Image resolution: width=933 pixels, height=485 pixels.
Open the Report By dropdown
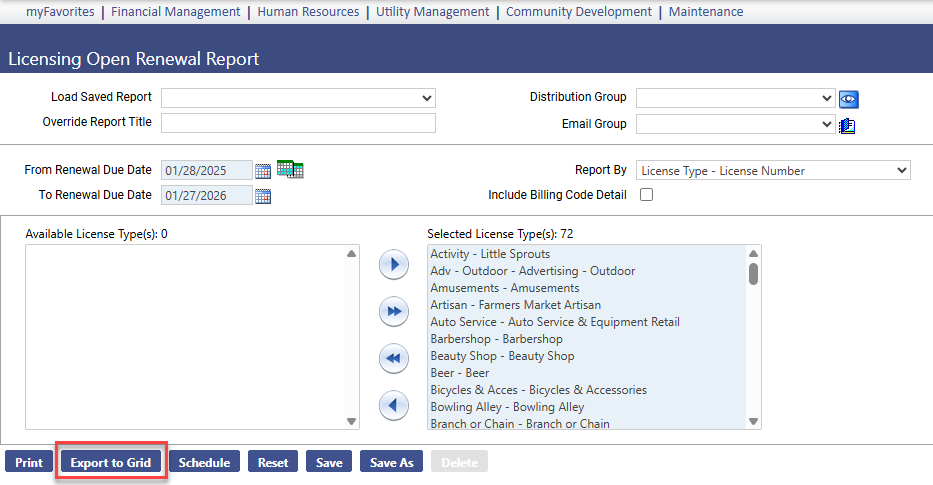[x=774, y=171]
